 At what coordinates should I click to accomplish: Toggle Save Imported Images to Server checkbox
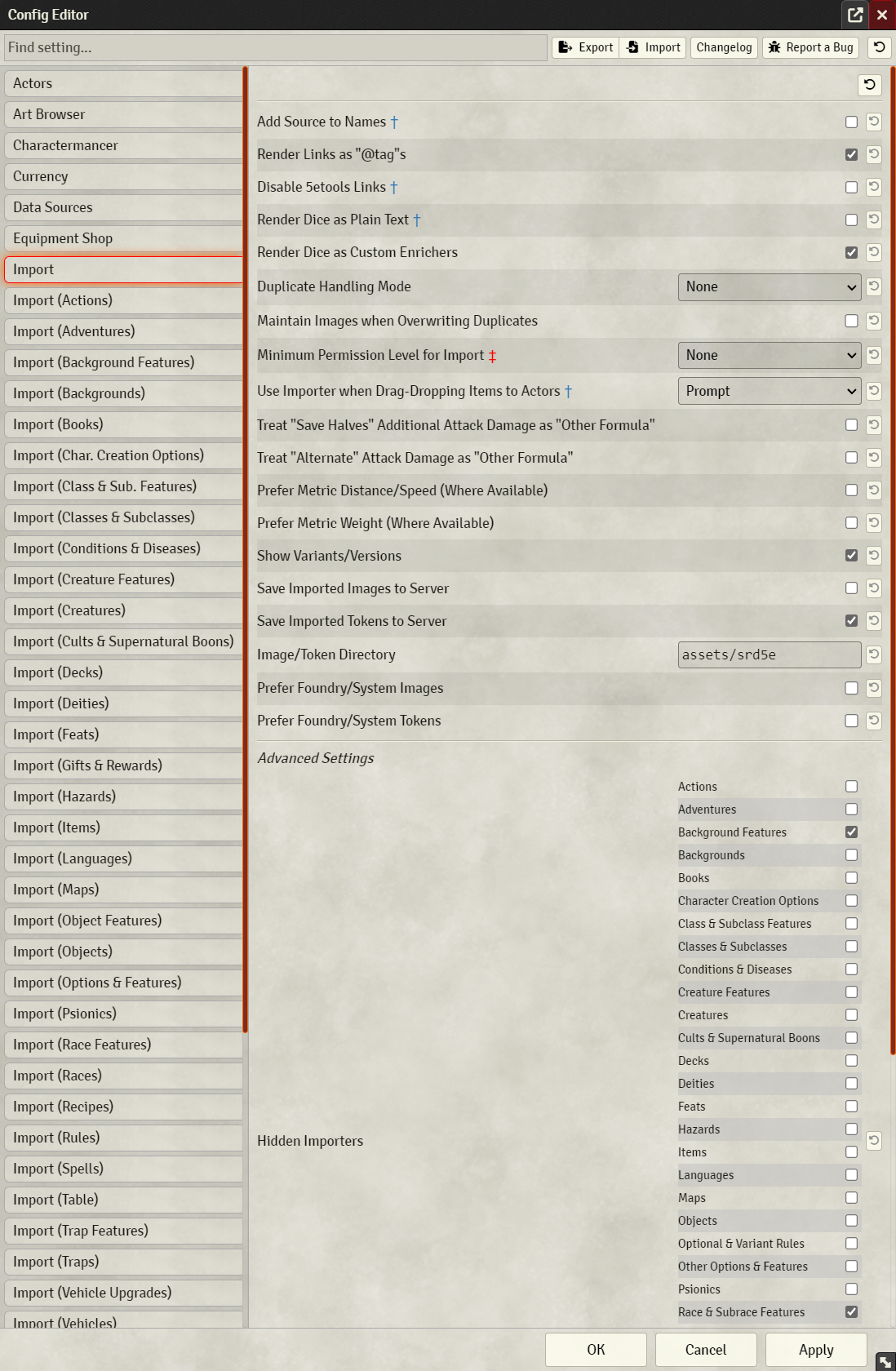tap(851, 588)
